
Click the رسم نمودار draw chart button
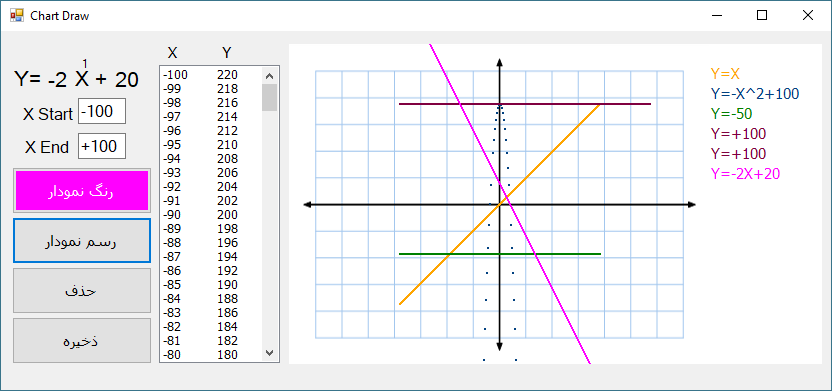[x=82, y=241]
